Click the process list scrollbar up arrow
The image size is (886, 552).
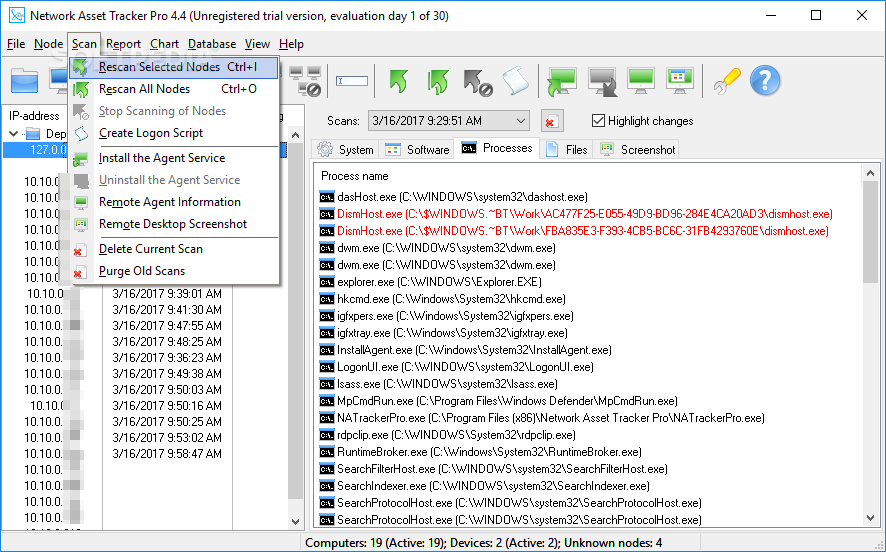tap(870, 173)
